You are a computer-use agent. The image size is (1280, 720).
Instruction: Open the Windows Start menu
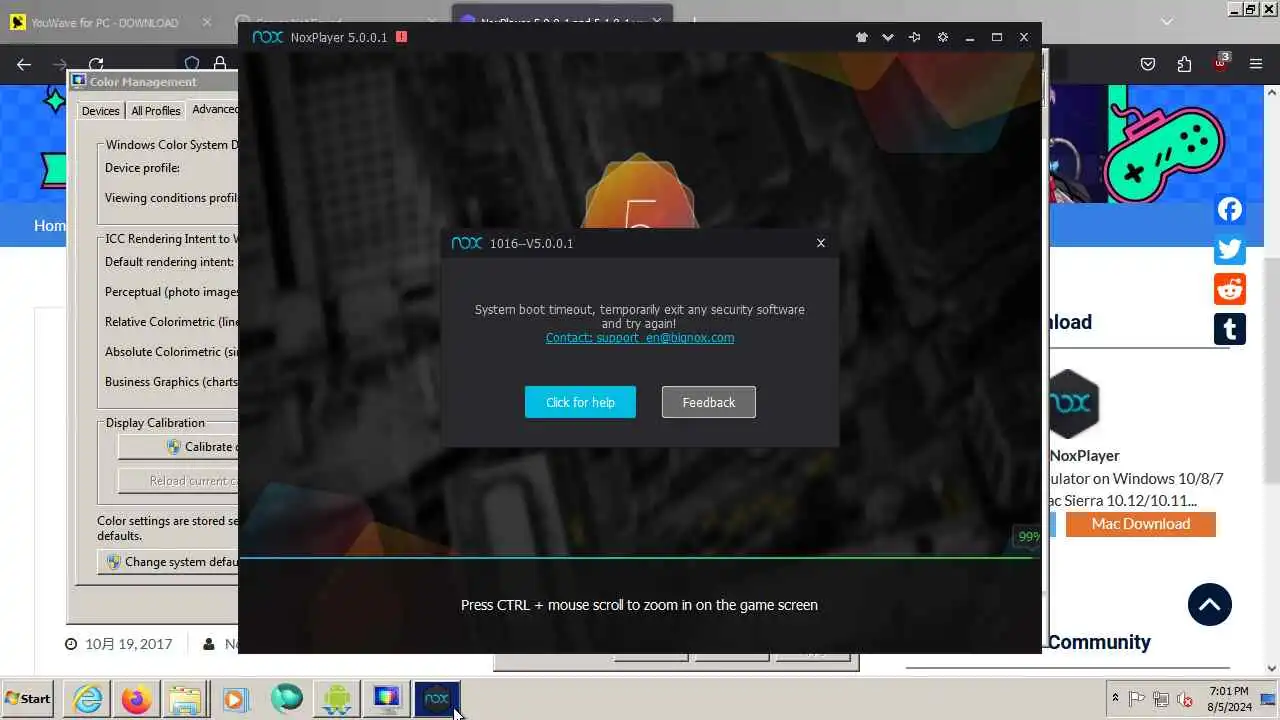(x=28, y=699)
